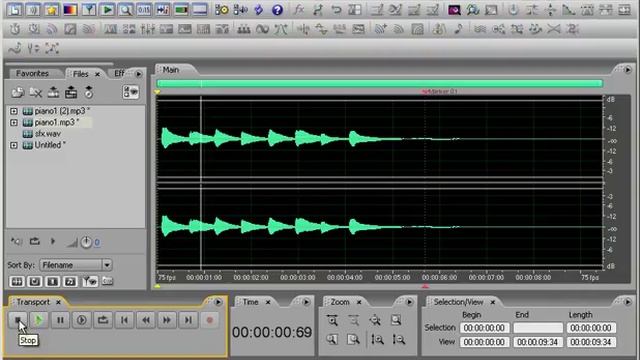Open the Transport panel options menu arrow
Viewport: 640px width, 360px height.
click(x=218, y=302)
